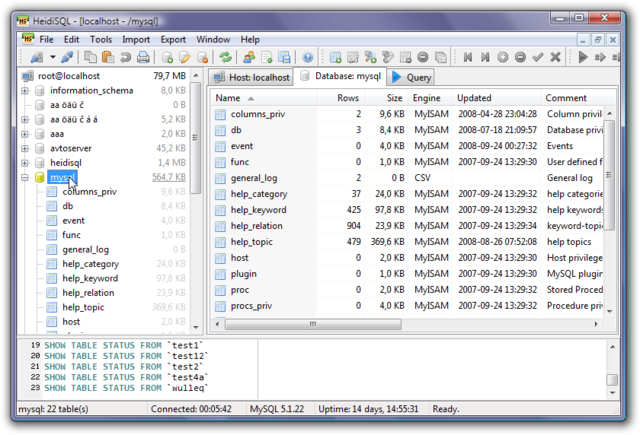This screenshot has width=640, height=435.
Task: Select the help_relation row in table list
Action: [x=407, y=226]
